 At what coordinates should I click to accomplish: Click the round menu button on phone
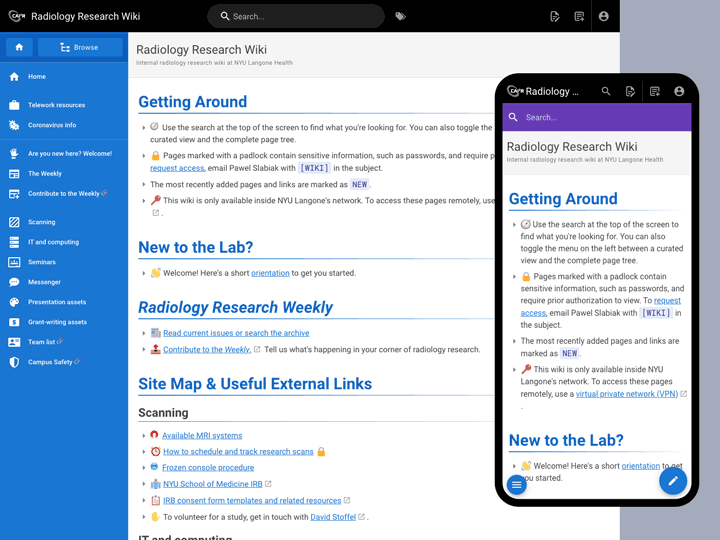[517, 484]
